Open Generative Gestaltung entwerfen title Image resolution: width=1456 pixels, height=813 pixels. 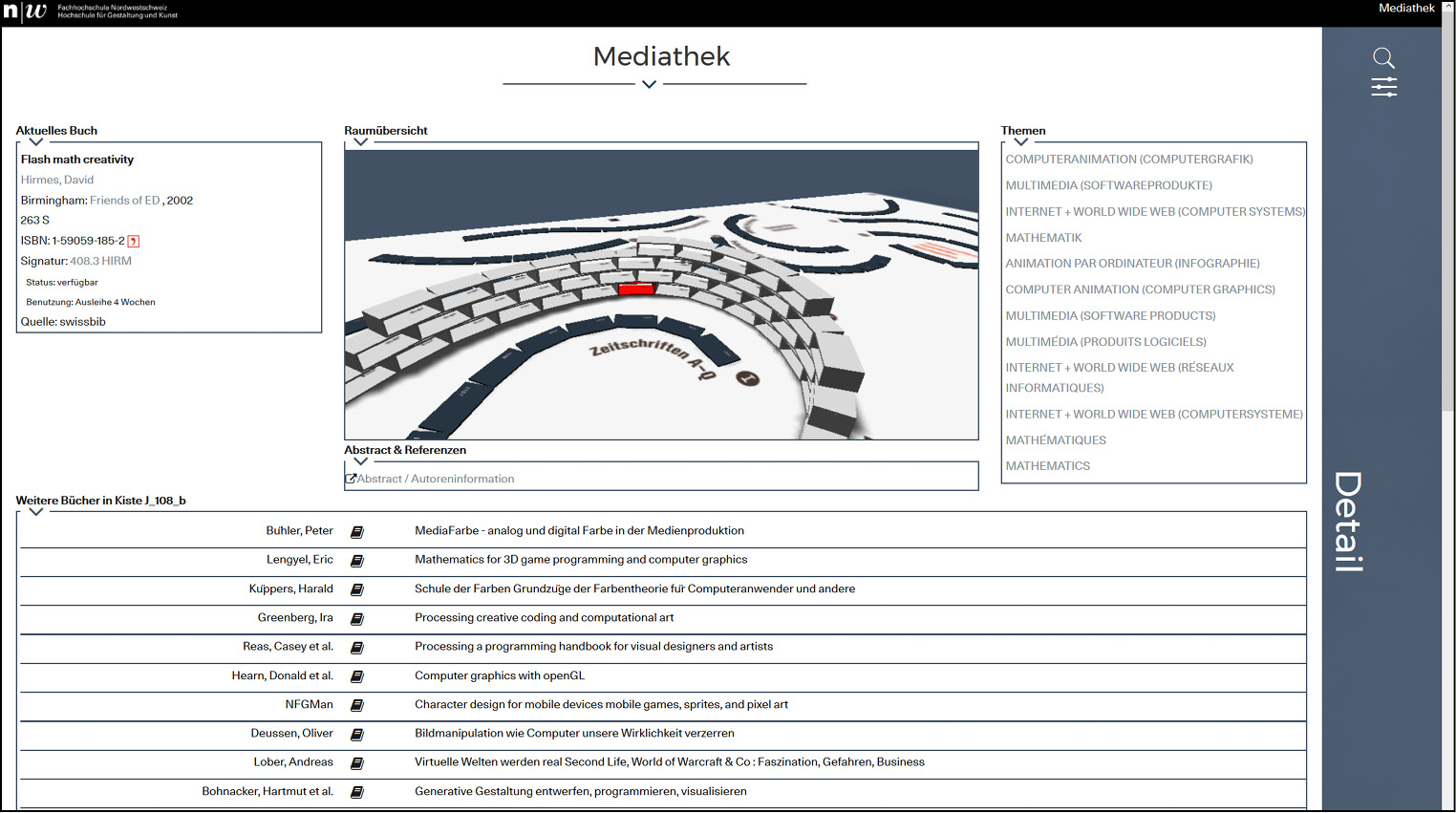[581, 792]
